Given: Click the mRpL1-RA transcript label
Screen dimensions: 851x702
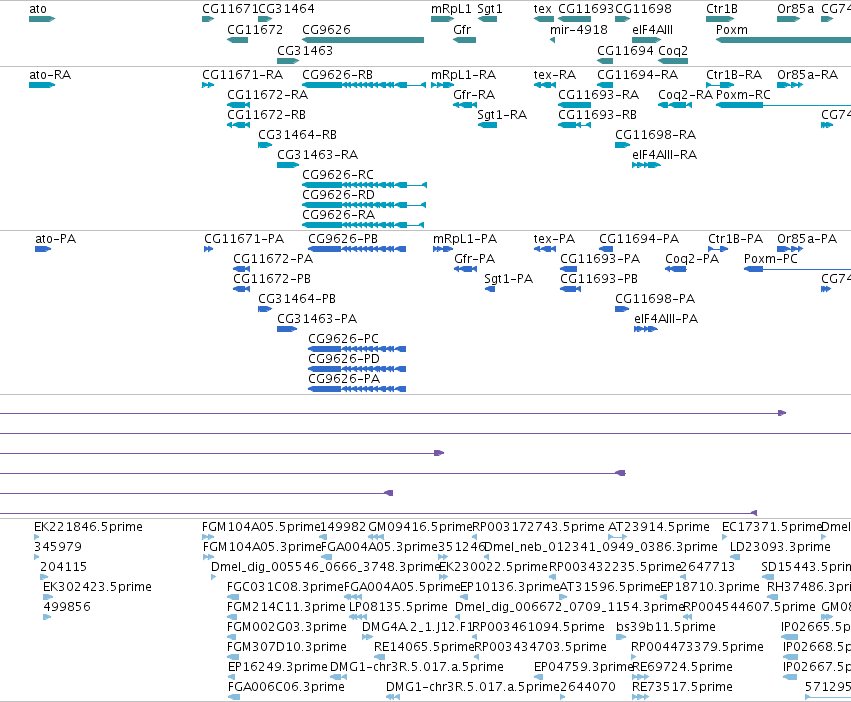Looking at the screenshot, I should click(x=463, y=74).
